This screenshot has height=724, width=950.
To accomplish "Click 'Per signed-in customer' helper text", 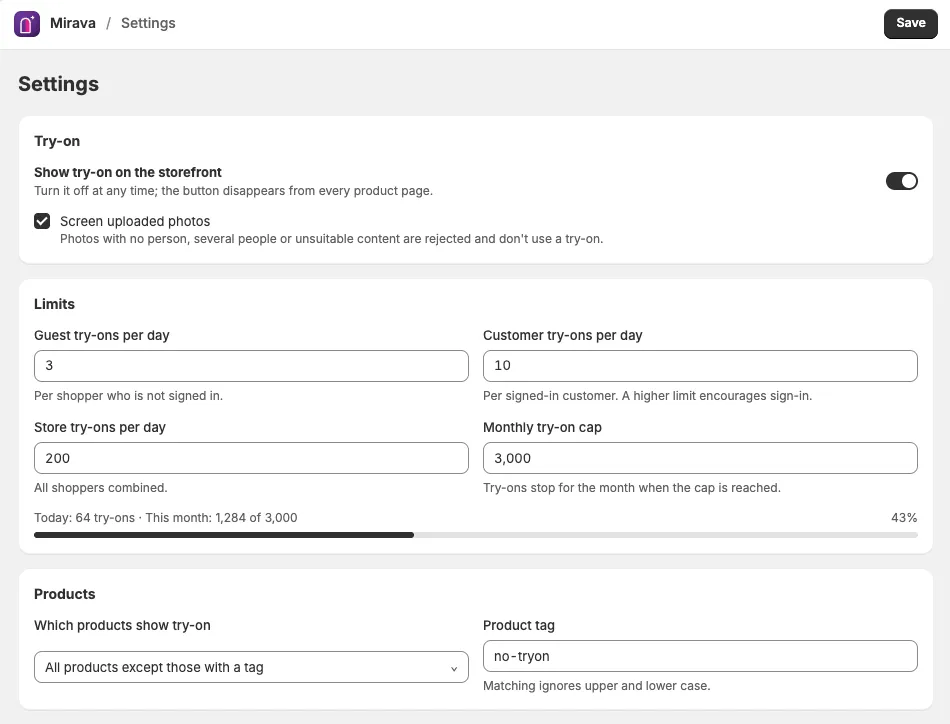I will tap(647, 396).
